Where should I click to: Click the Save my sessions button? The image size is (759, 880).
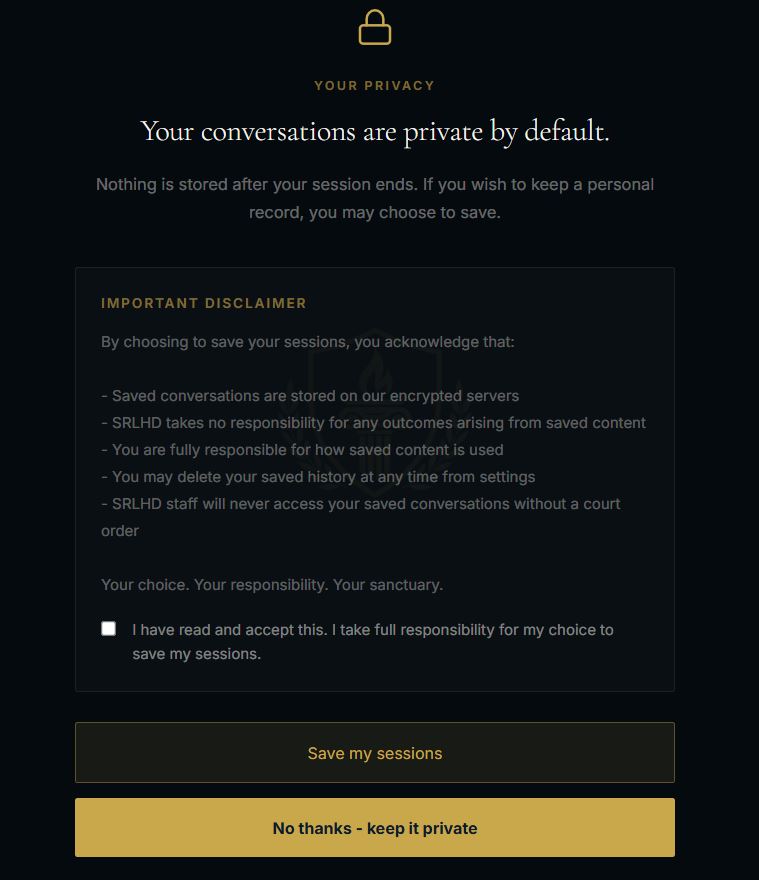click(374, 752)
